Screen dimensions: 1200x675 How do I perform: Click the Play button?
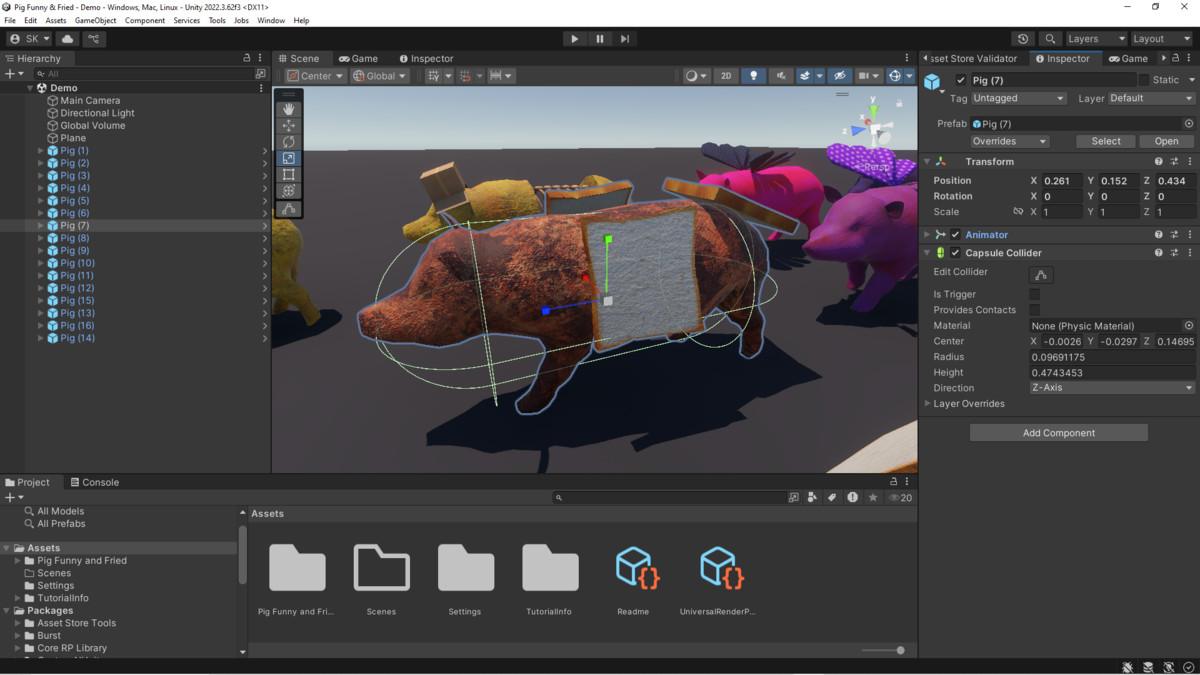coord(574,39)
